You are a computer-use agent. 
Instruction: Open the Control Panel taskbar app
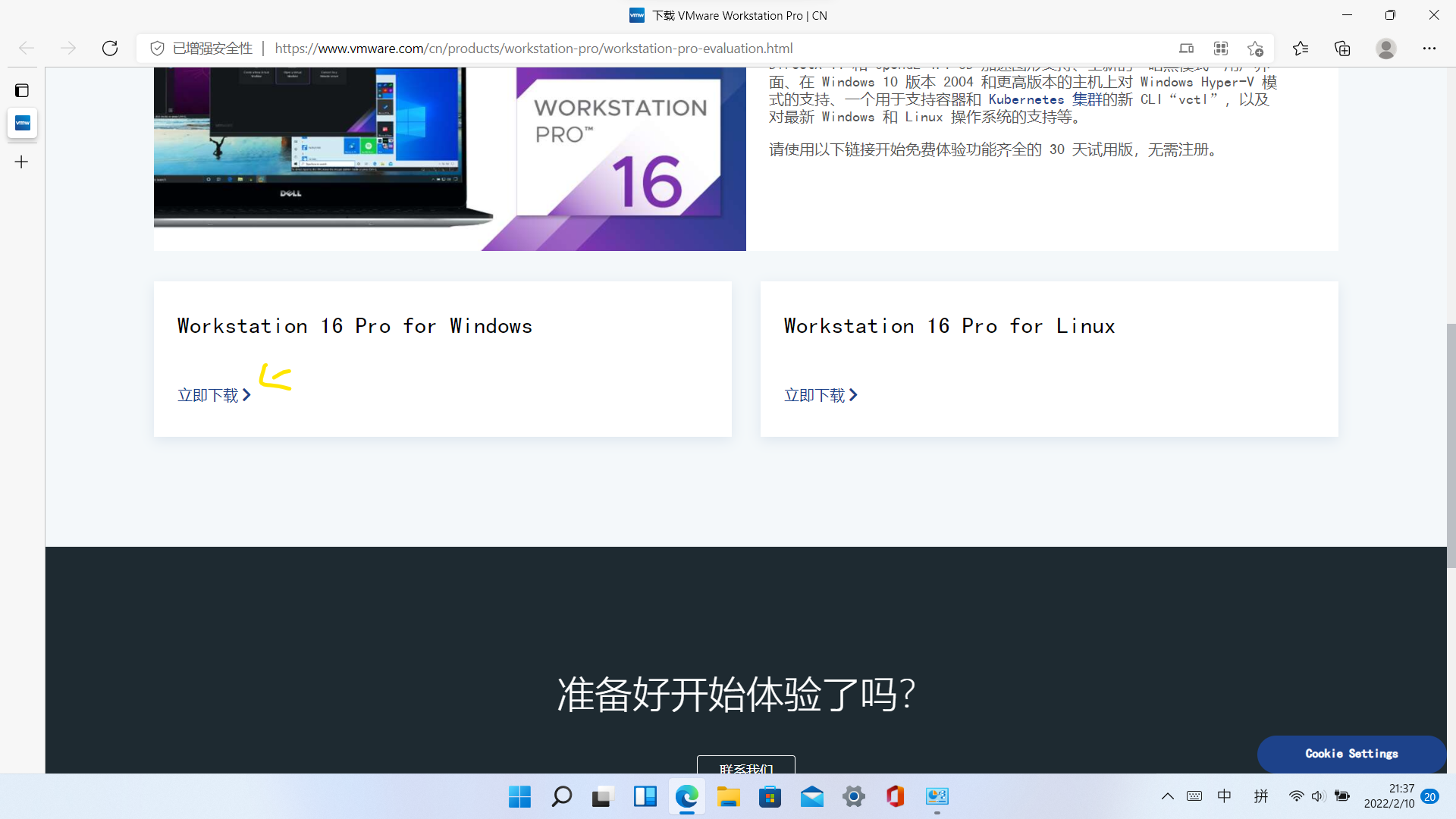click(x=937, y=796)
